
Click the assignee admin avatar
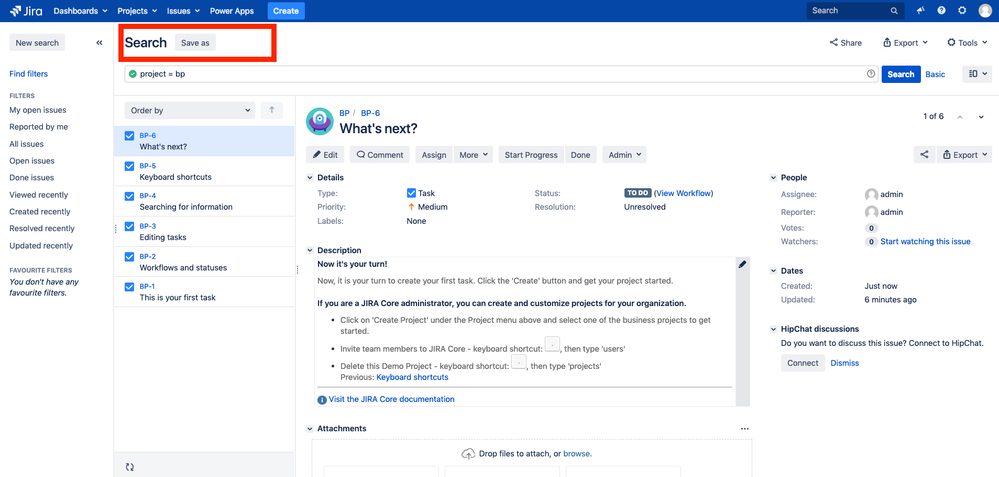(871, 194)
